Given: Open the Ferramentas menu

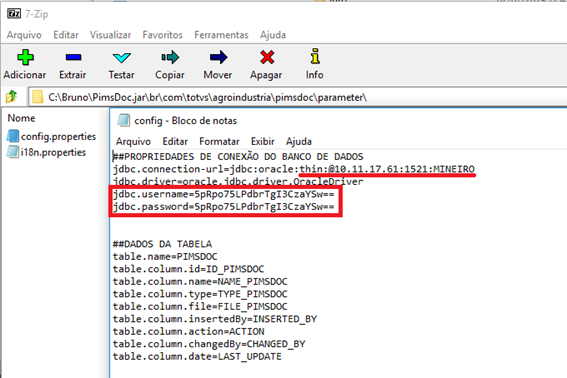Looking at the screenshot, I should [x=221, y=35].
